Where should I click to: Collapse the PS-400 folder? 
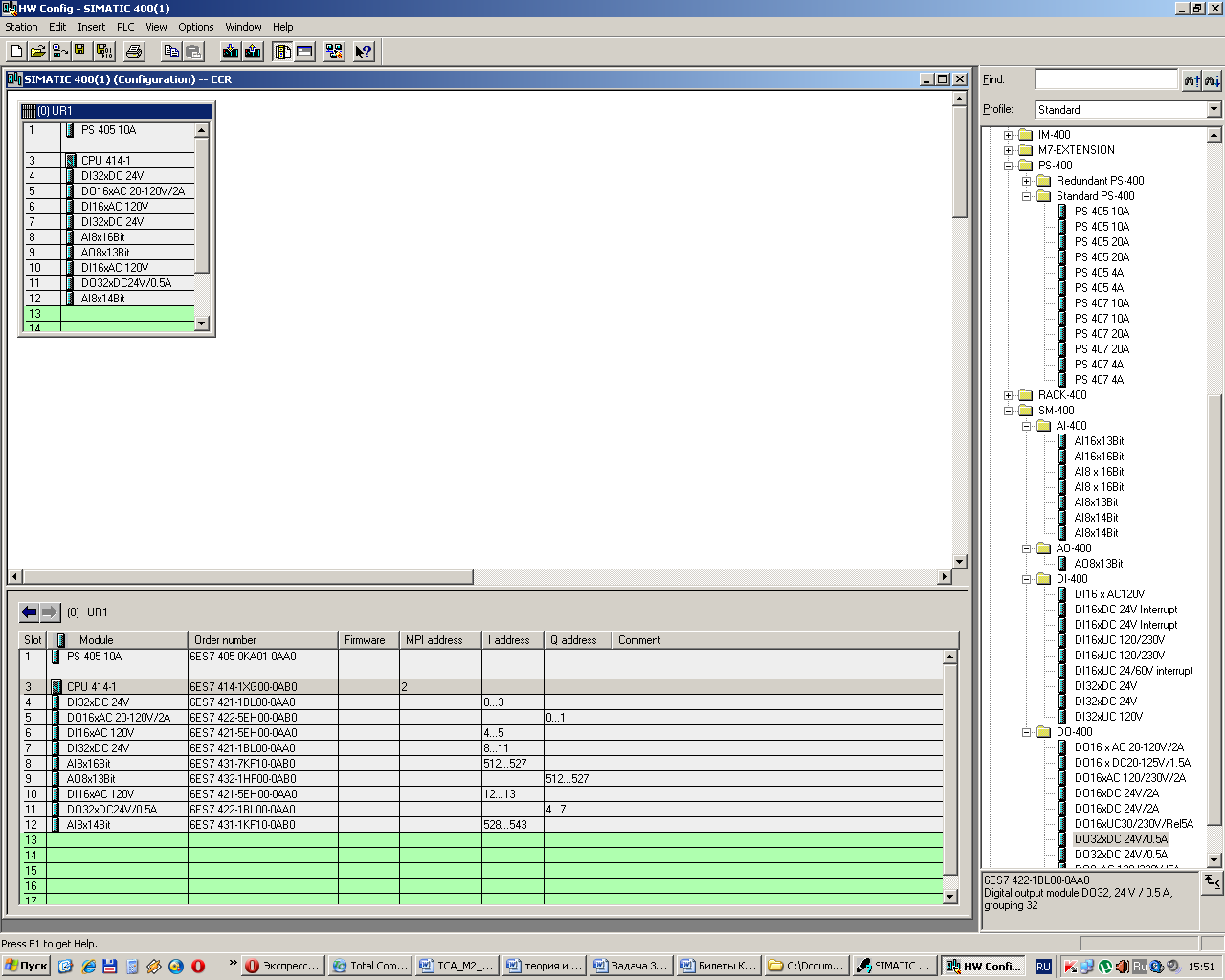pyautogui.click(x=1008, y=166)
